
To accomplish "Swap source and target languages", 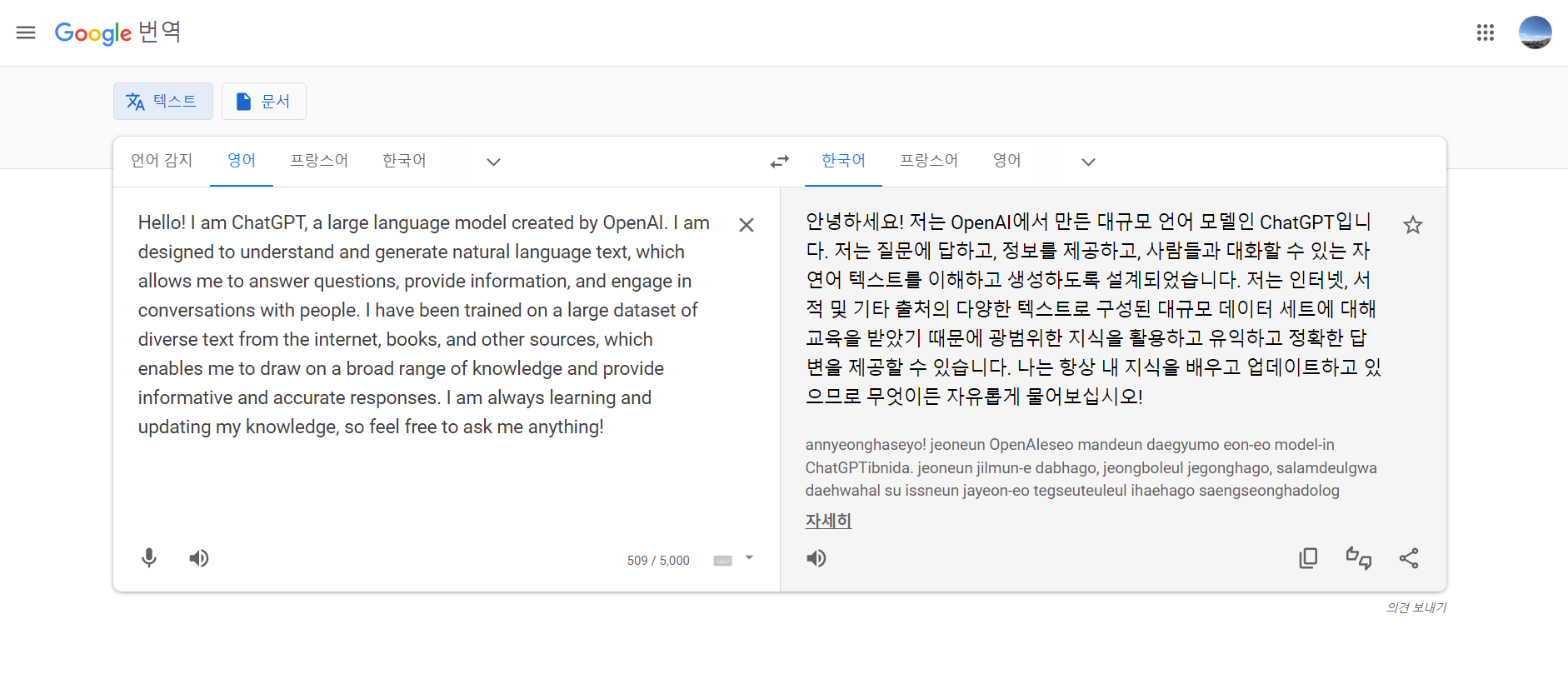I will pyautogui.click(x=780, y=162).
